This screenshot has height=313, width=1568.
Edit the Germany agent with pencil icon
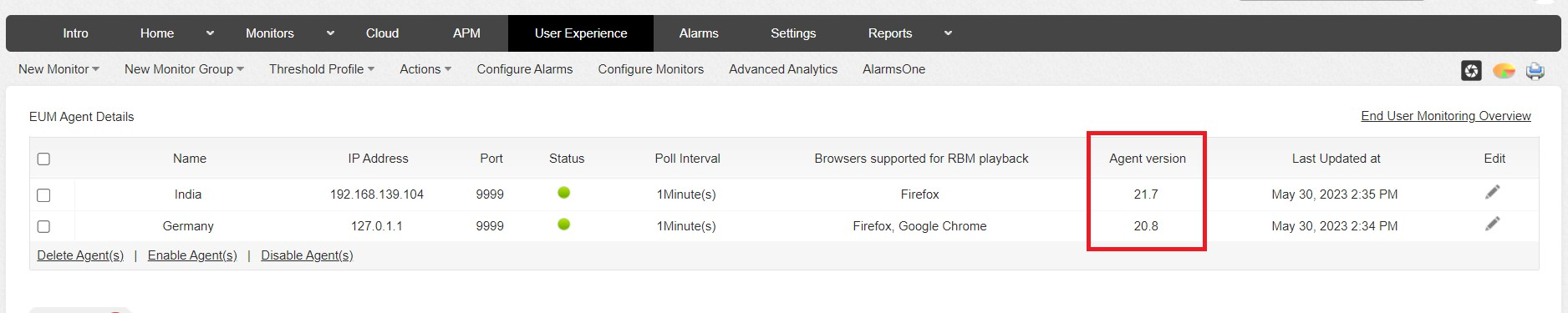(1493, 224)
